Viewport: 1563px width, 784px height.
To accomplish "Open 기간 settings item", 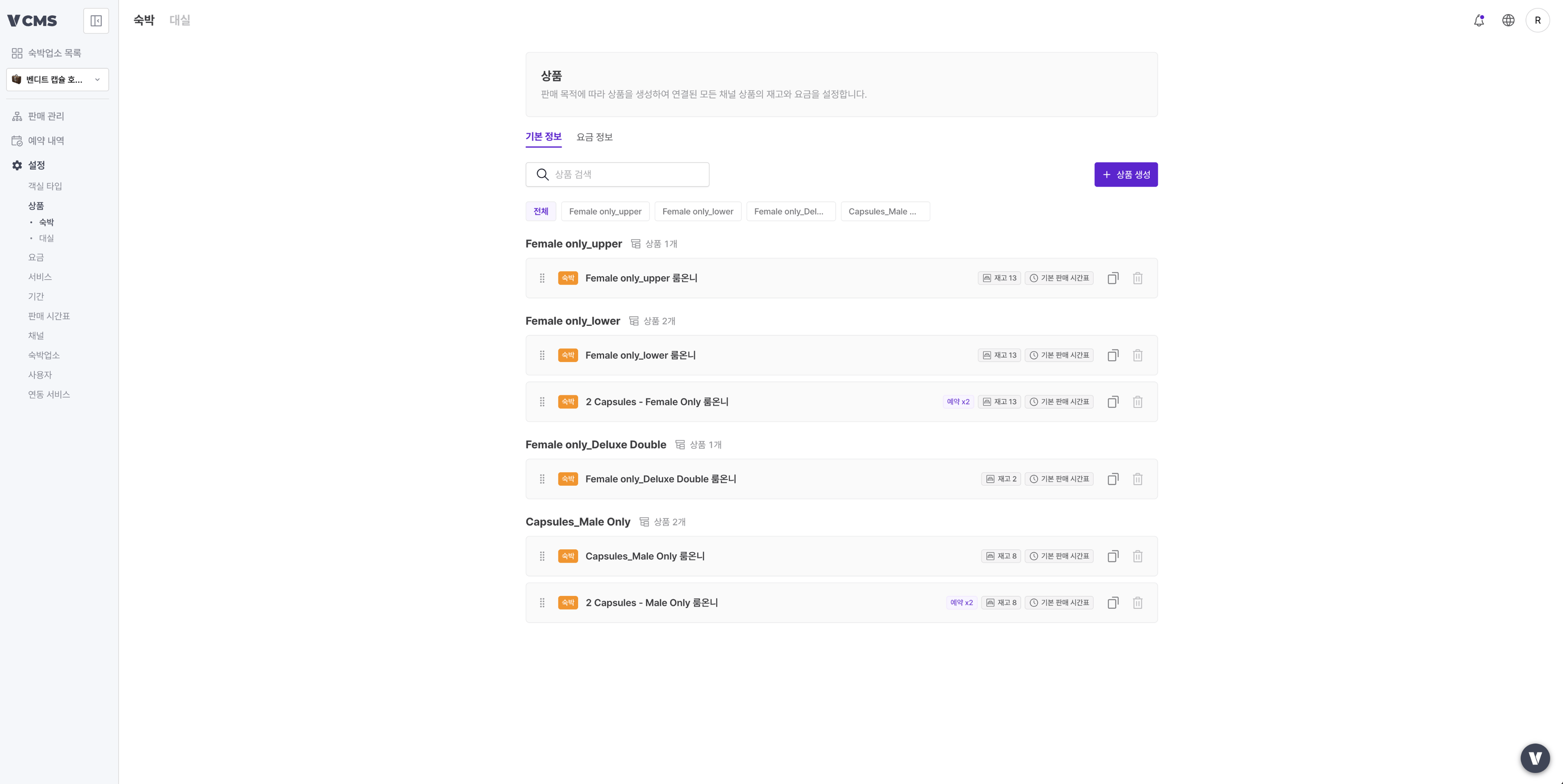I will click(x=36, y=296).
